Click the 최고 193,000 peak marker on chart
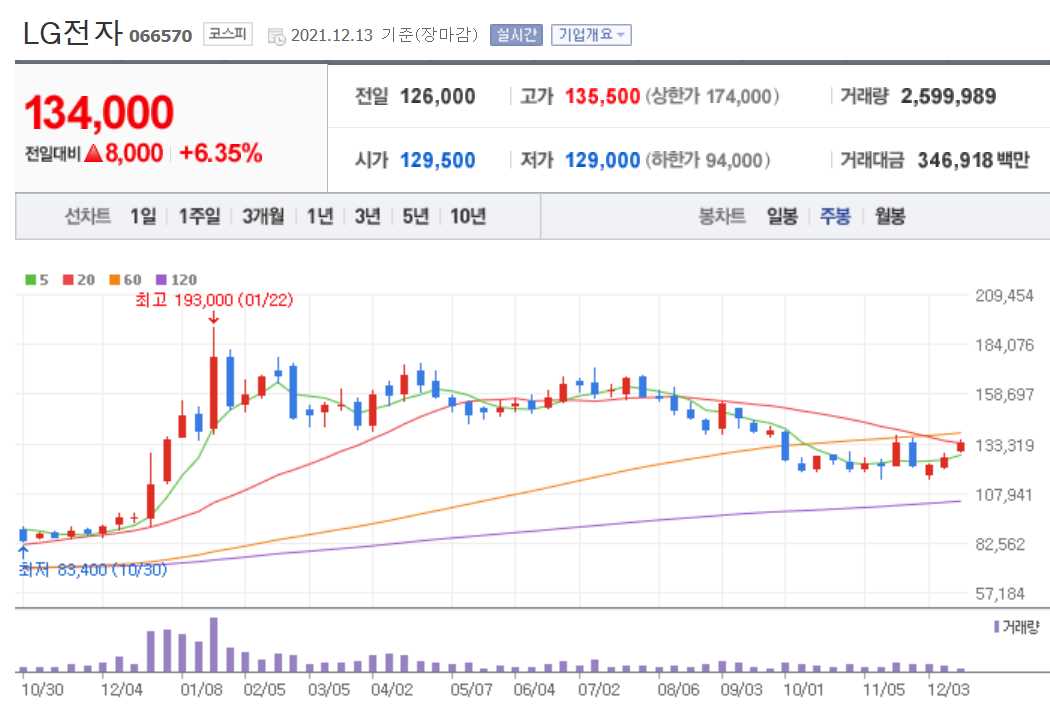The width and height of the screenshot is (1050, 704). (x=213, y=300)
